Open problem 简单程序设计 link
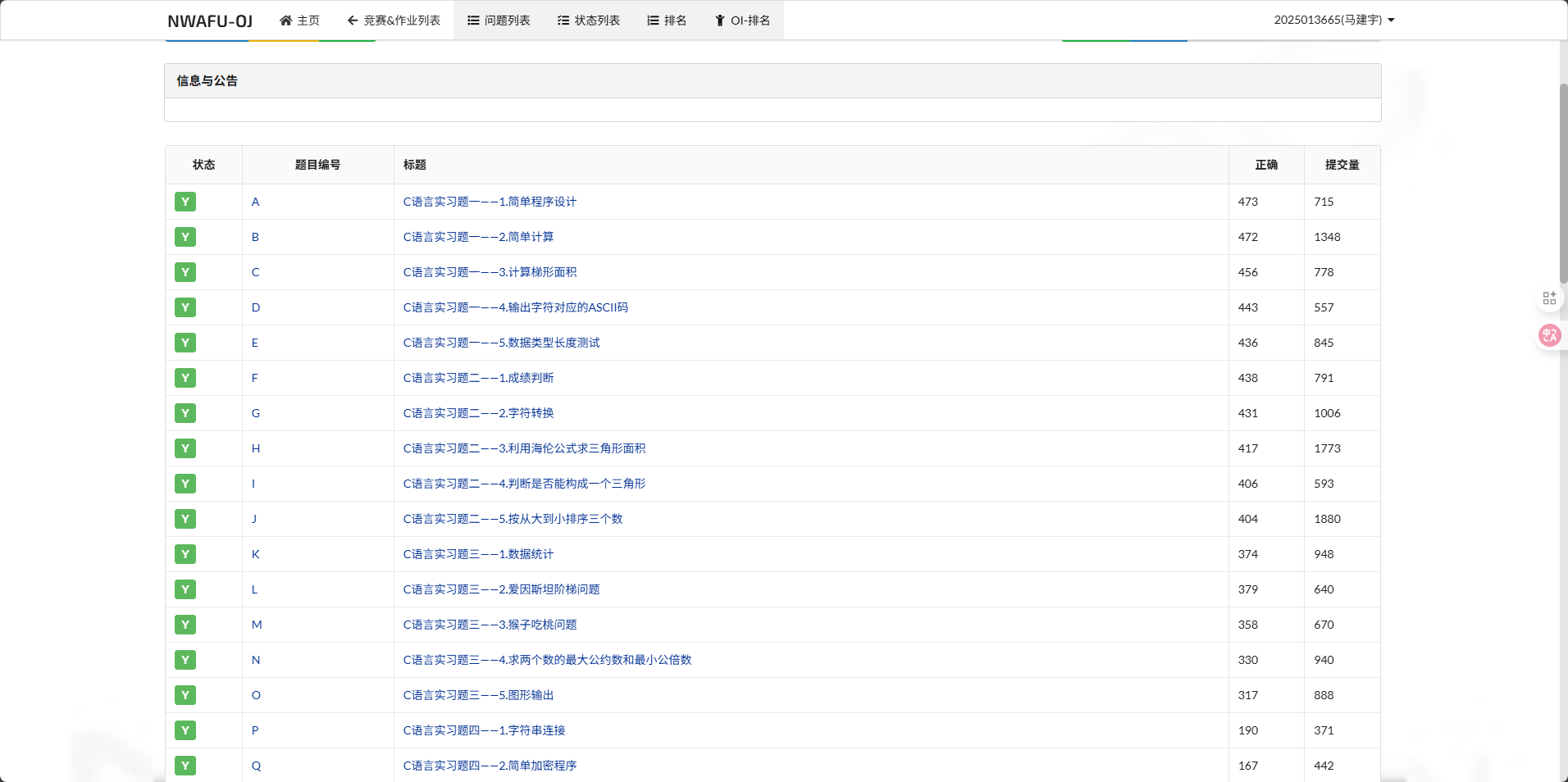Screen dimensions: 1568x782 coord(490,202)
